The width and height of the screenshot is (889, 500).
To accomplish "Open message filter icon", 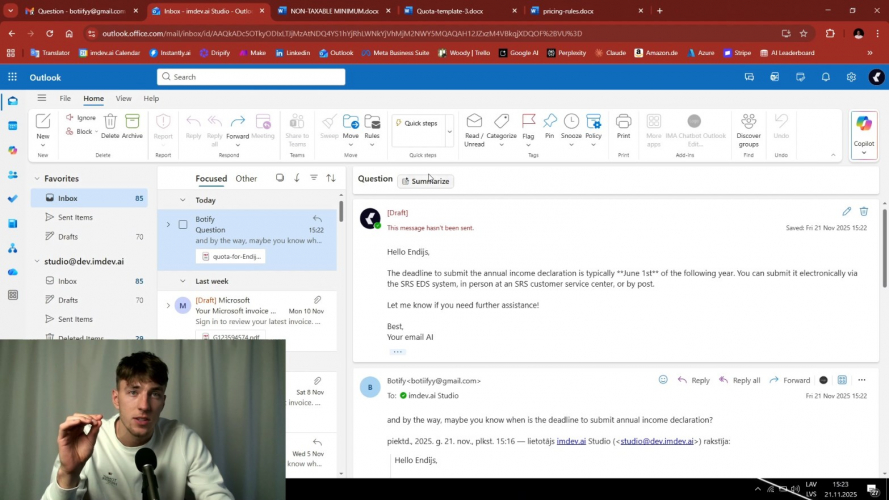I will tap(314, 178).
